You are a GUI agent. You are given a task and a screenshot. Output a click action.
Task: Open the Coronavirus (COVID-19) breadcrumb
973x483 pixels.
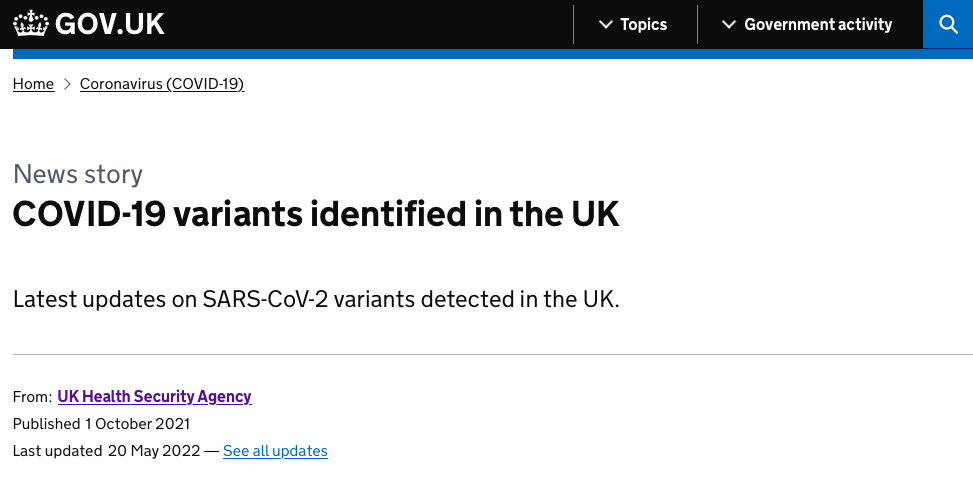tap(162, 83)
